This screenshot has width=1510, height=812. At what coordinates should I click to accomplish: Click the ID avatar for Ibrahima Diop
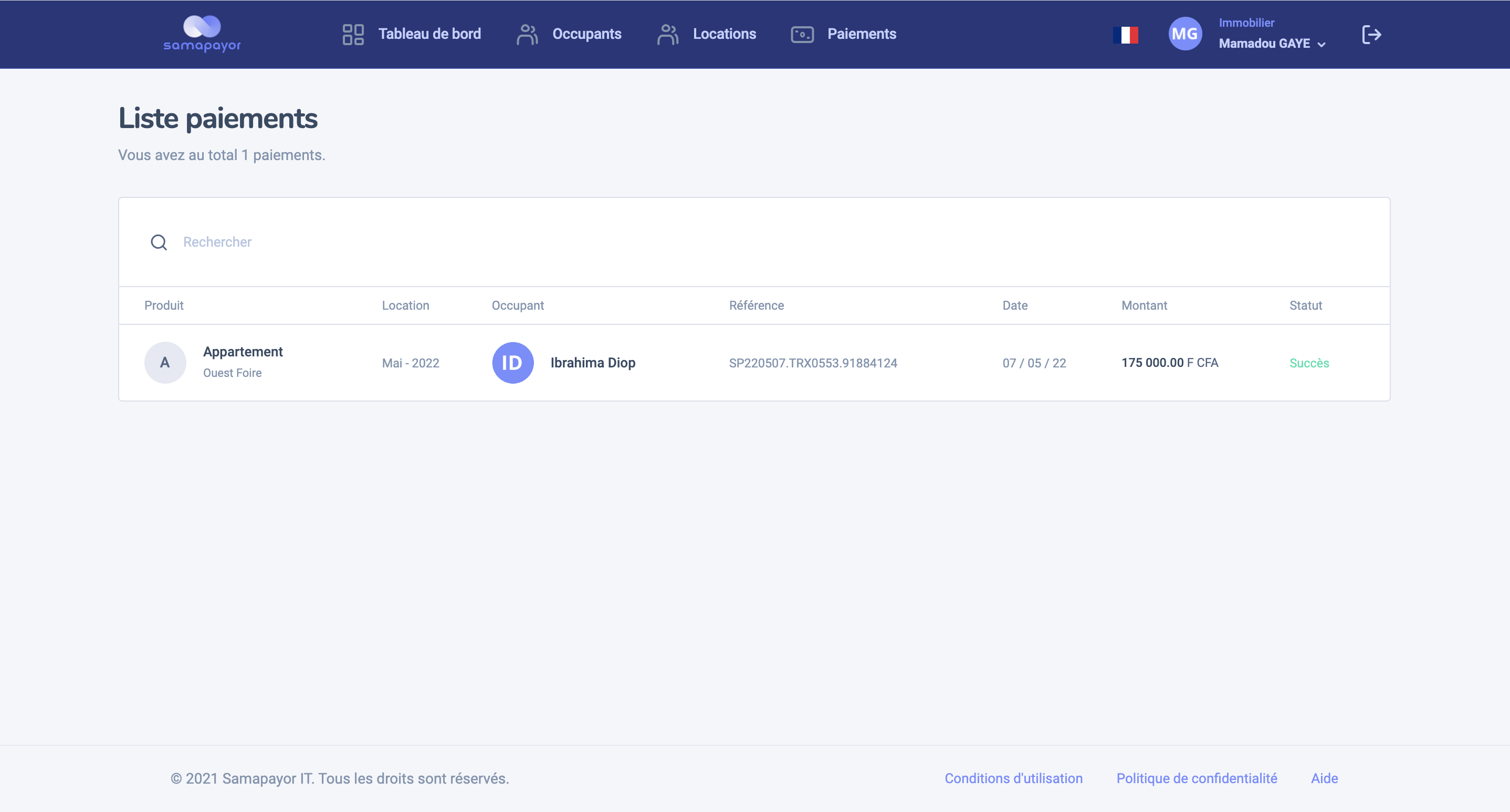[x=512, y=363]
